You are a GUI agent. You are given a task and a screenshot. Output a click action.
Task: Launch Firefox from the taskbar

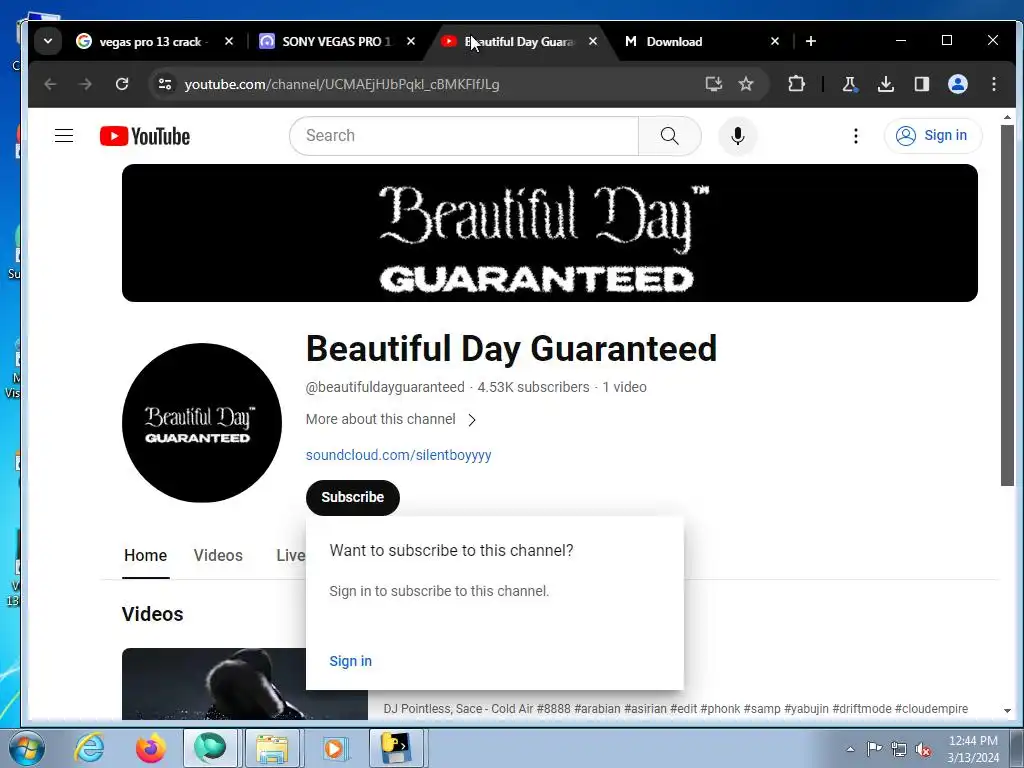[150, 748]
